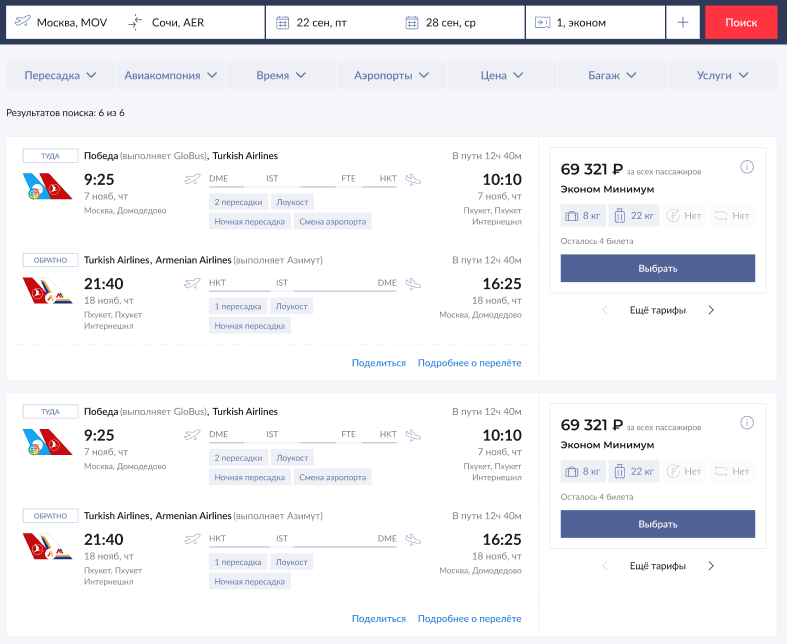The width and height of the screenshot is (787, 644).
Task: Click the plus icon next to passengers field
Action: point(683,22)
